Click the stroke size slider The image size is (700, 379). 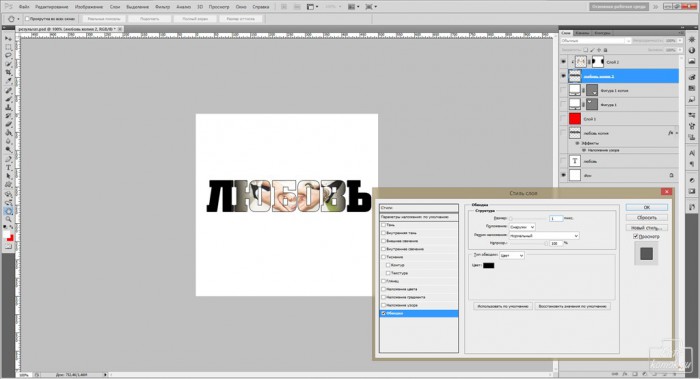528,218
